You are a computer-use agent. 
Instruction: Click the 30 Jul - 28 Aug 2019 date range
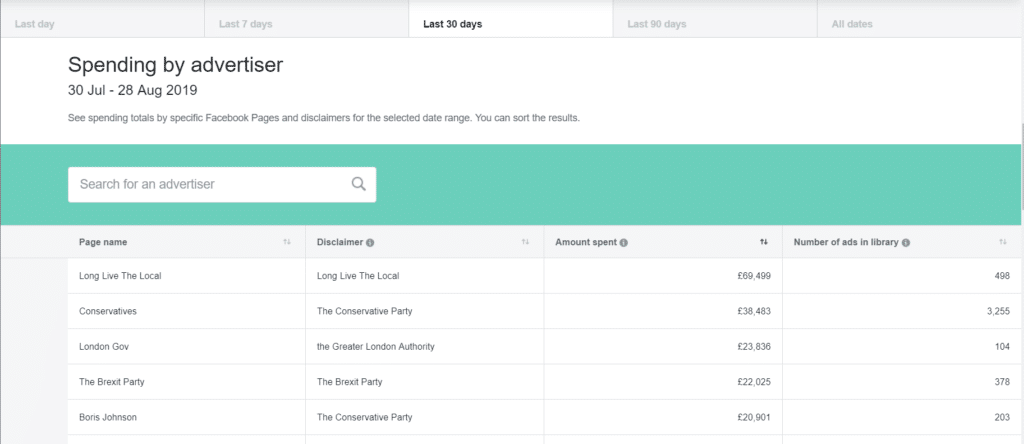(133, 90)
